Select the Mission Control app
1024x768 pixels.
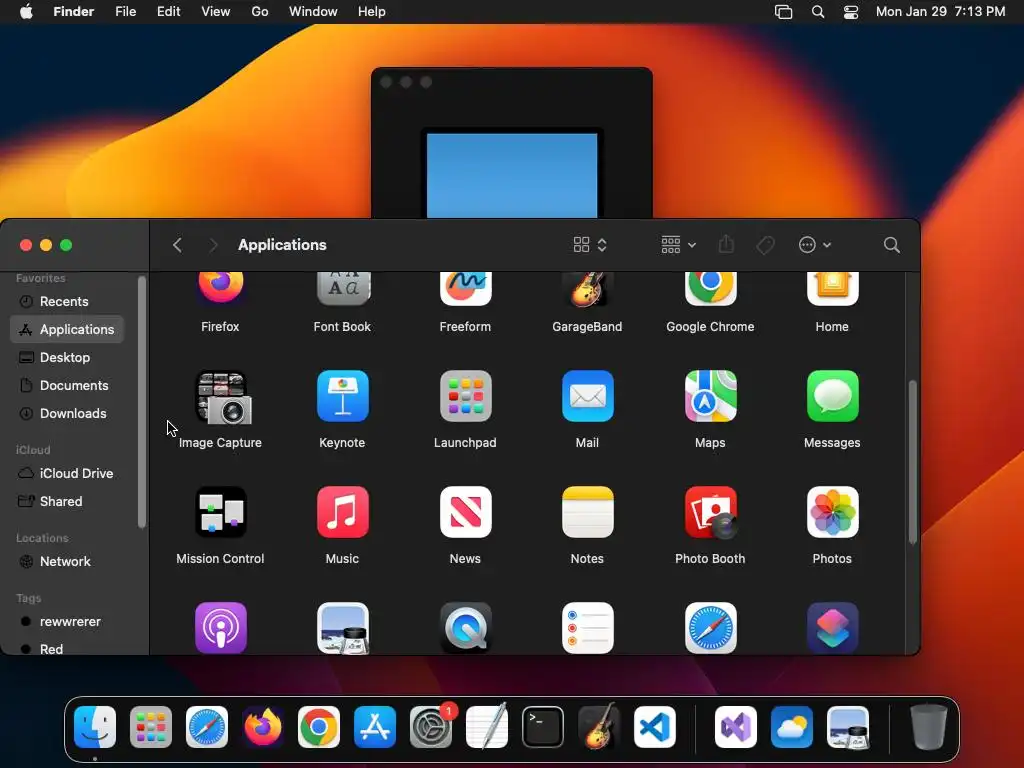[x=221, y=512]
